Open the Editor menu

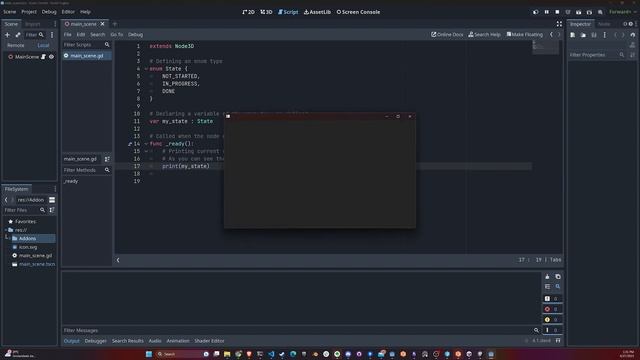pos(68,12)
